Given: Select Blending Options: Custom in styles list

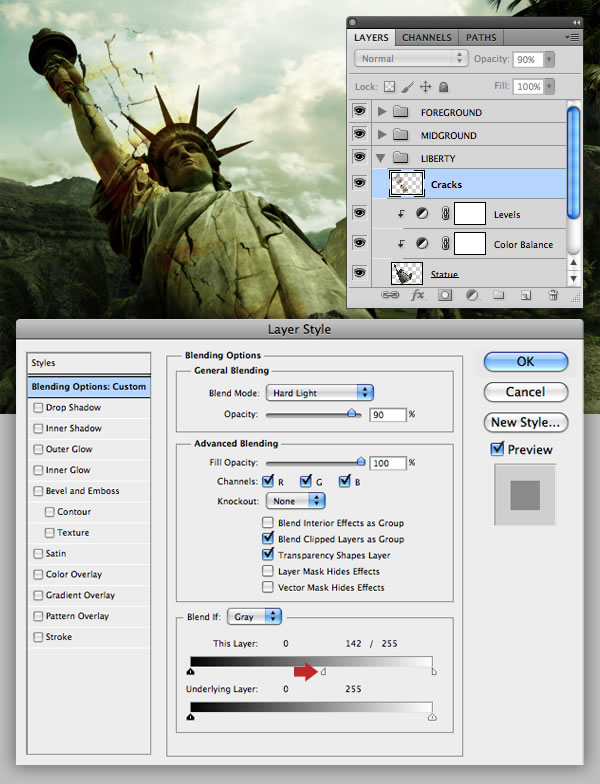Looking at the screenshot, I should pos(89,386).
